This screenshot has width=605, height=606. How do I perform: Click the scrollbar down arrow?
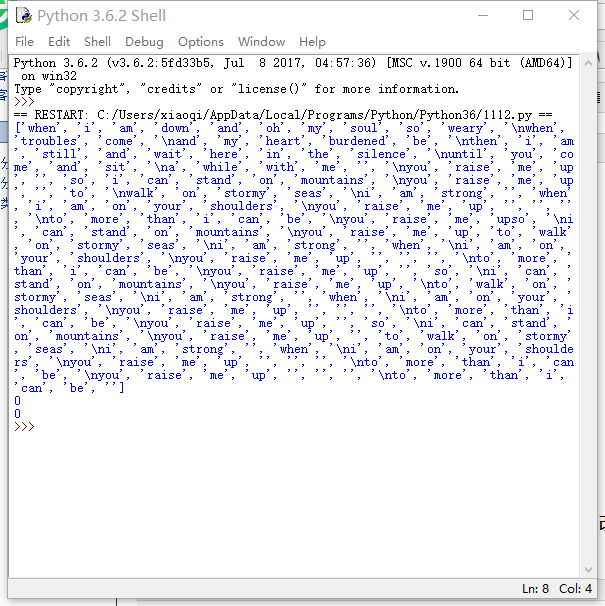tap(588, 570)
